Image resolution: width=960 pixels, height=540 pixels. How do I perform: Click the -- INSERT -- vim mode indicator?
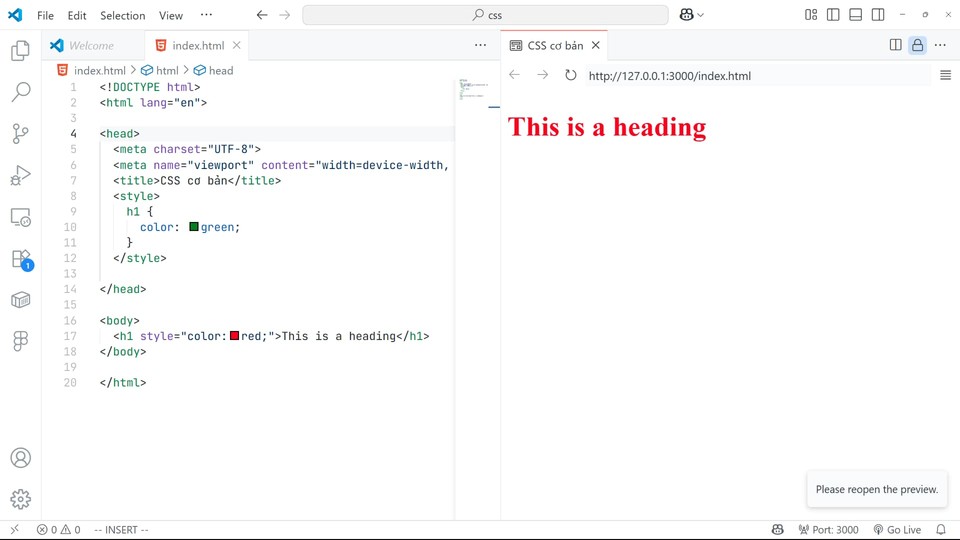click(121, 530)
